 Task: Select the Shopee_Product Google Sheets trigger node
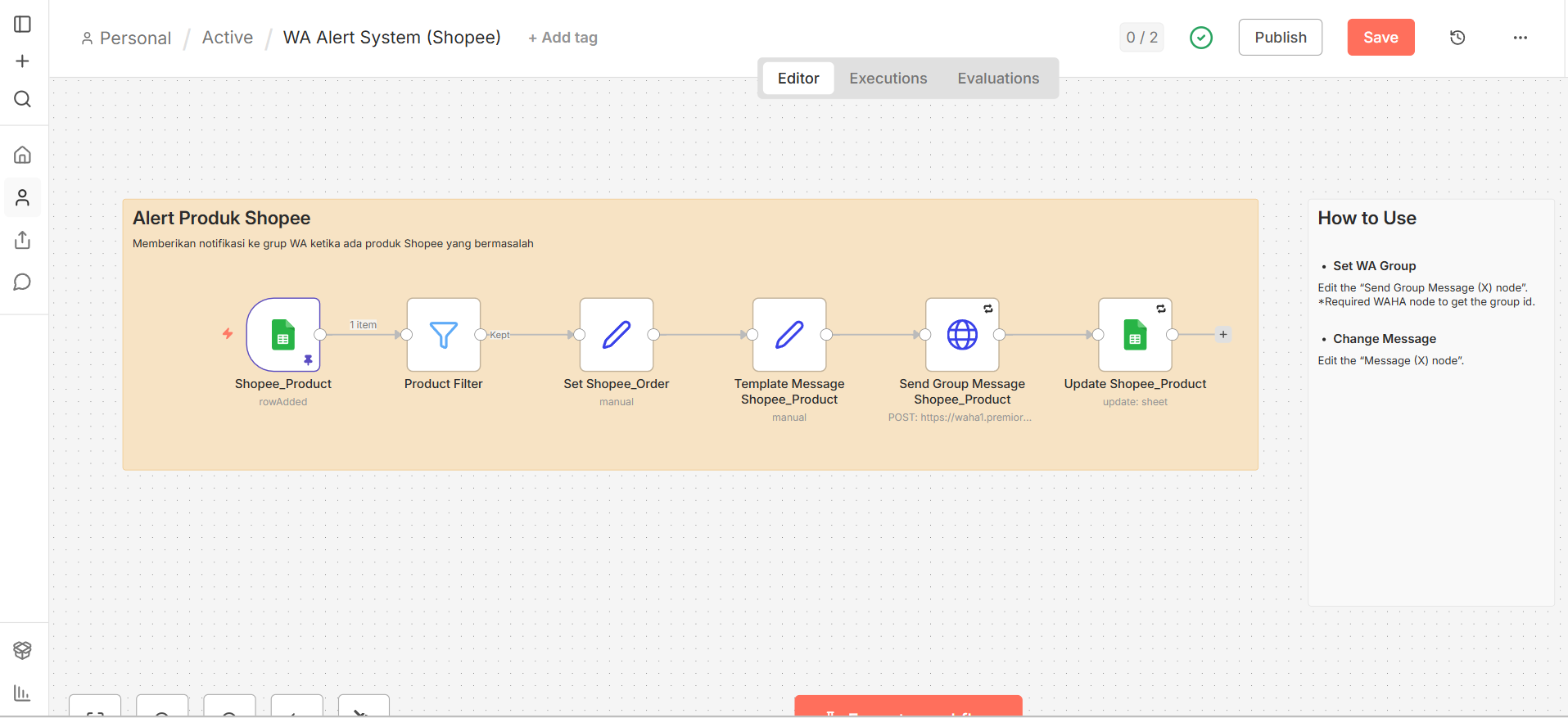click(x=283, y=335)
